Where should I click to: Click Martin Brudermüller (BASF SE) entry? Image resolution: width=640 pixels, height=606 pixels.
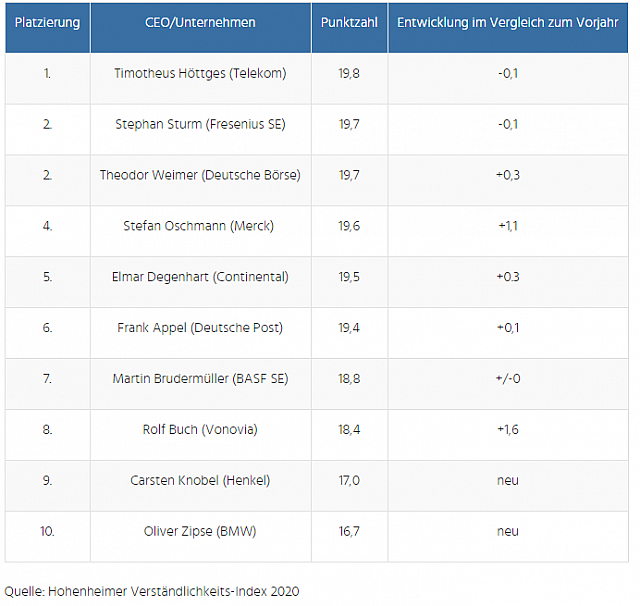point(200,379)
